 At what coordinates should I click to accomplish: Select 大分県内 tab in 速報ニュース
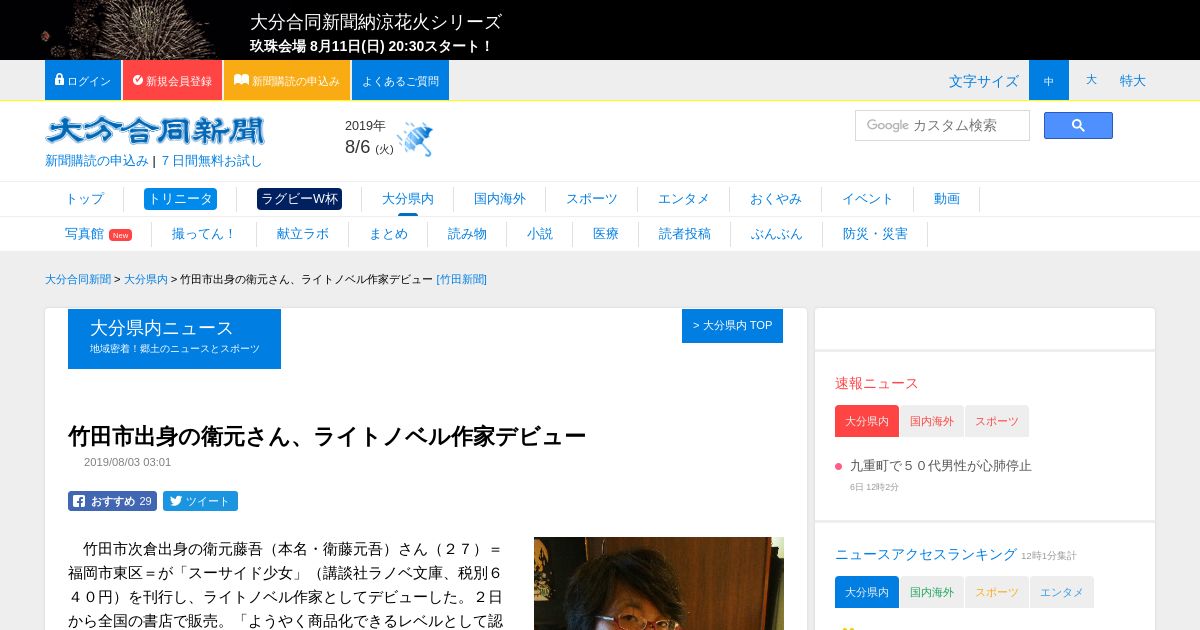[867, 421]
